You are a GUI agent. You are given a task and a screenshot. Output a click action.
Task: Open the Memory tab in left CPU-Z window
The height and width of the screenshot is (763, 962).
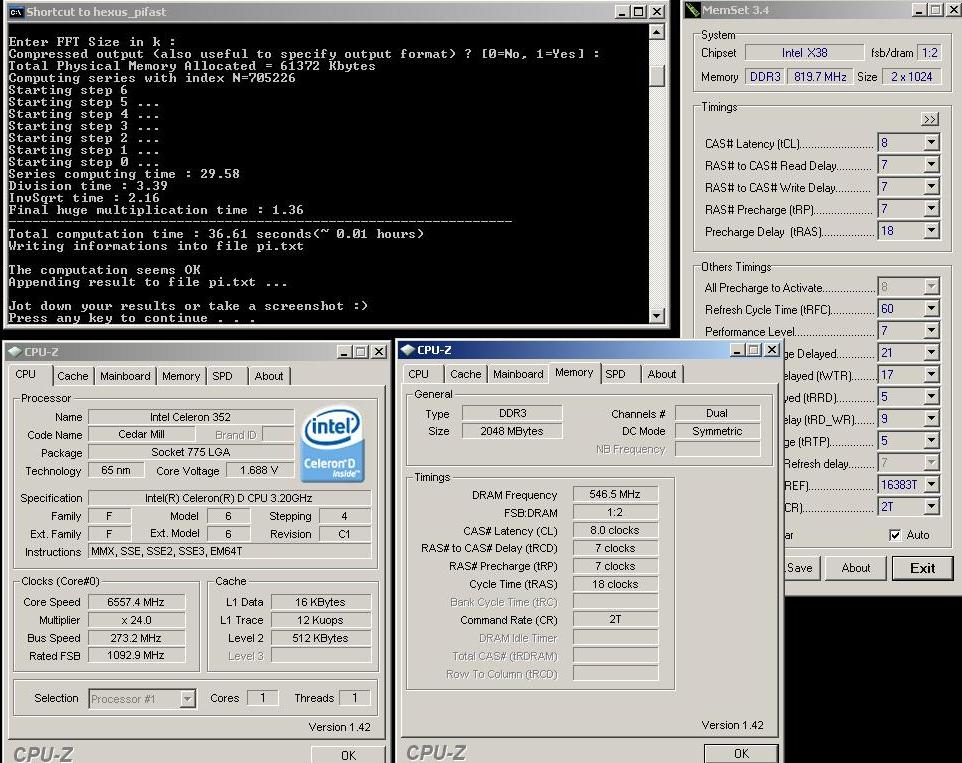tap(181, 376)
